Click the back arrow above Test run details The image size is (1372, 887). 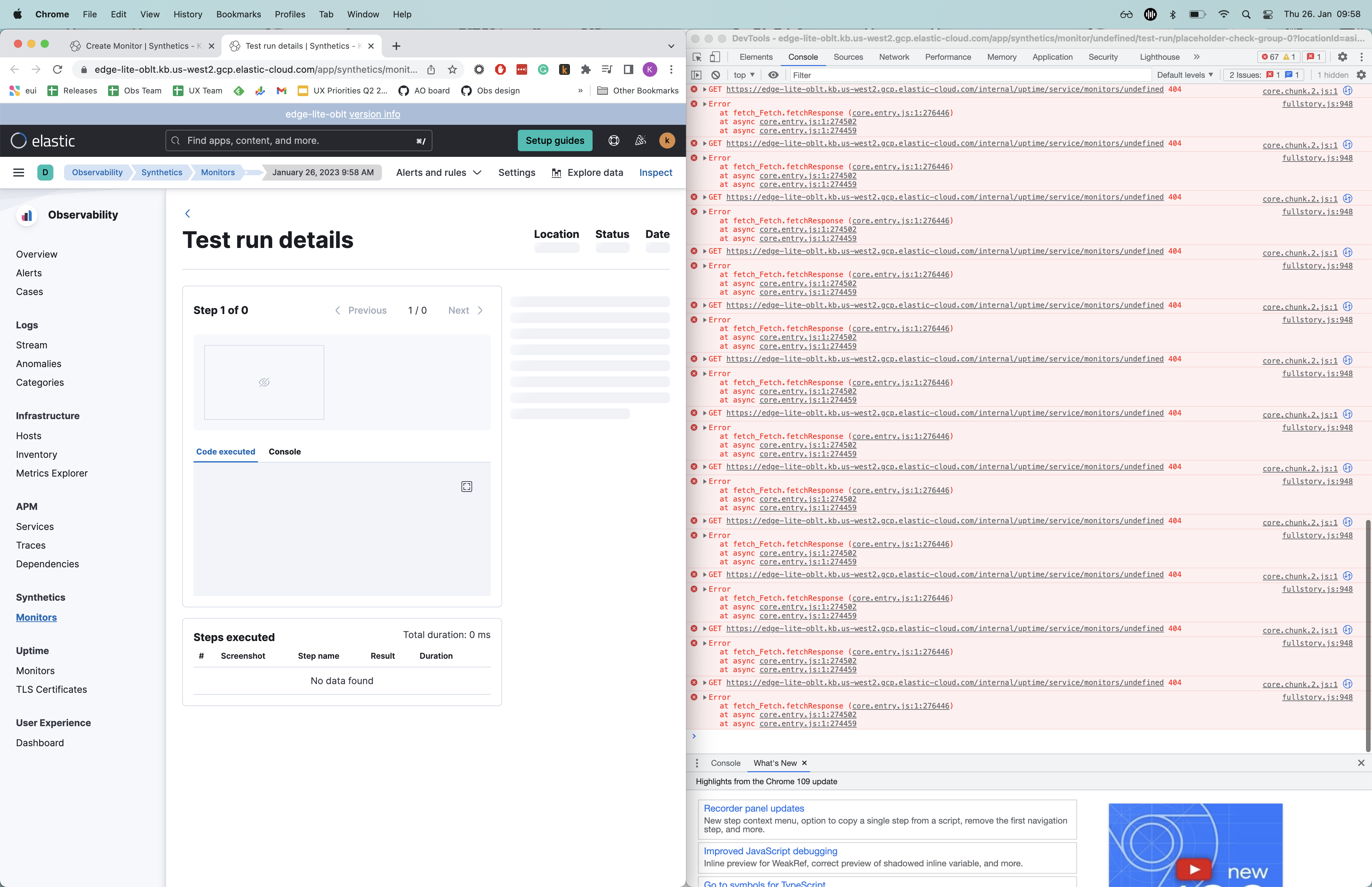pos(188,214)
